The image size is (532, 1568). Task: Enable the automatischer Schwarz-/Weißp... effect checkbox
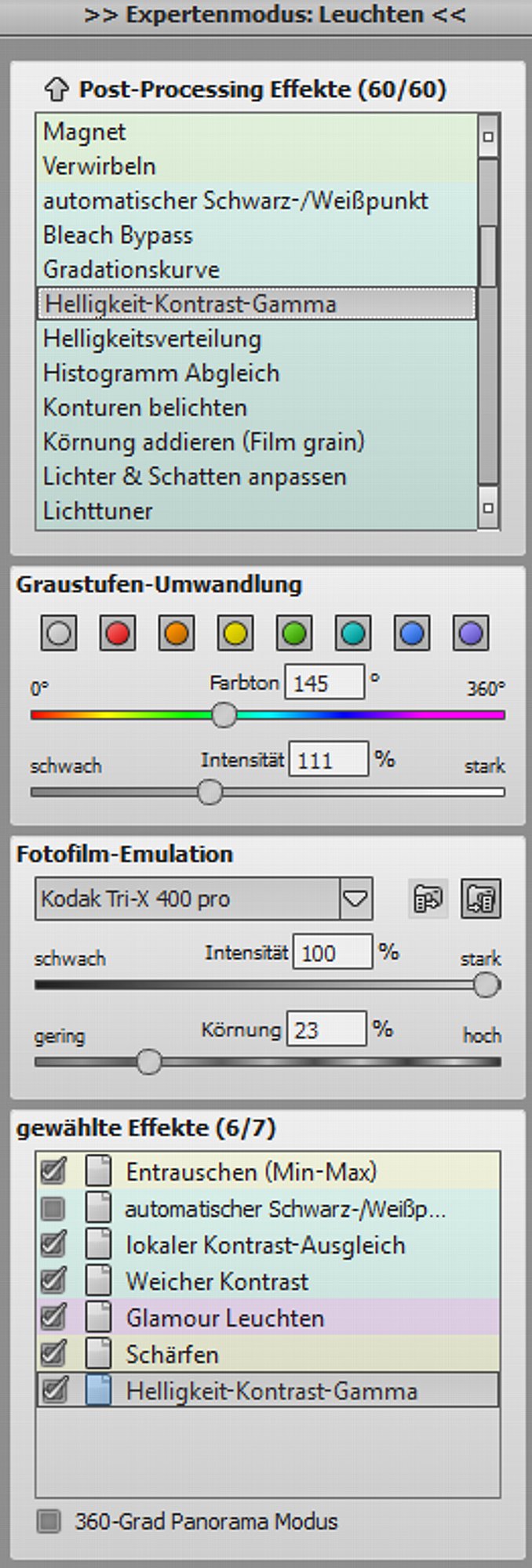[53, 1208]
